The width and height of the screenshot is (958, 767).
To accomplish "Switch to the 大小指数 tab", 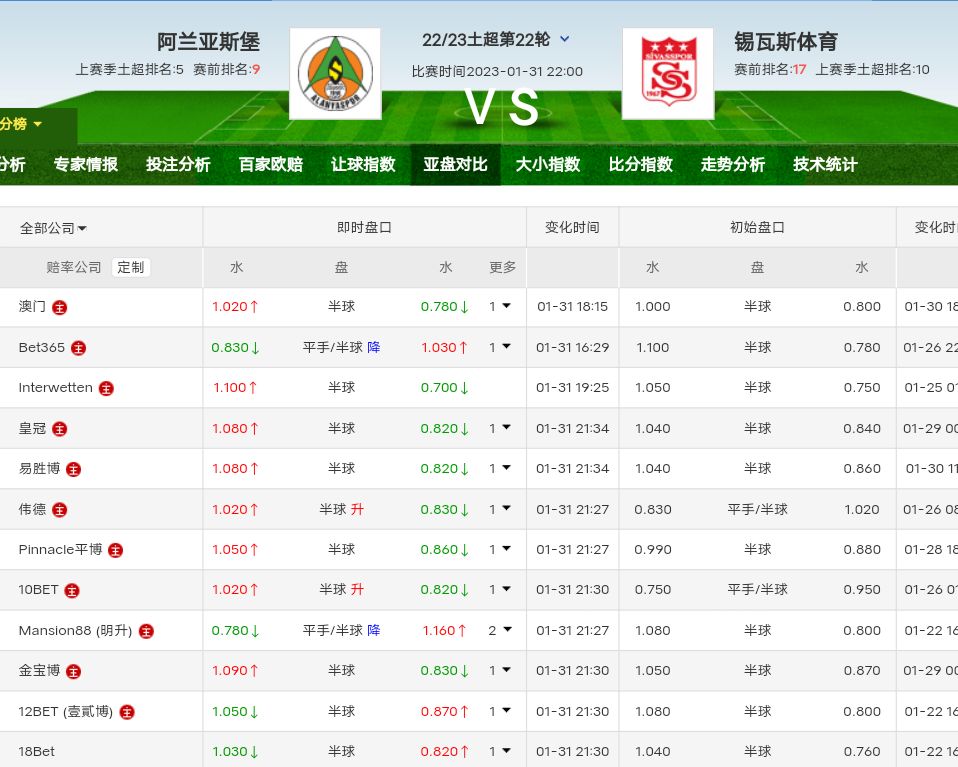I will [548, 165].
